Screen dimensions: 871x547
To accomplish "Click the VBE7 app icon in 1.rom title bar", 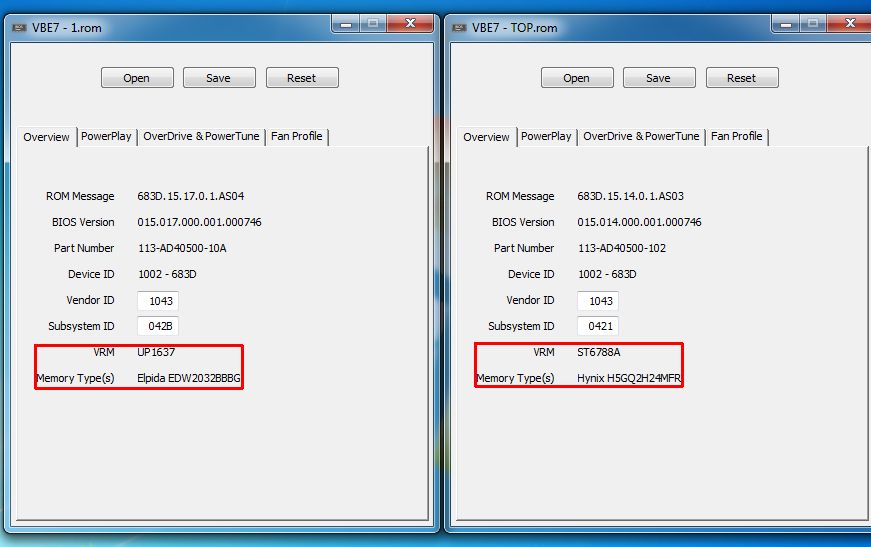I will tap(19, 28).
